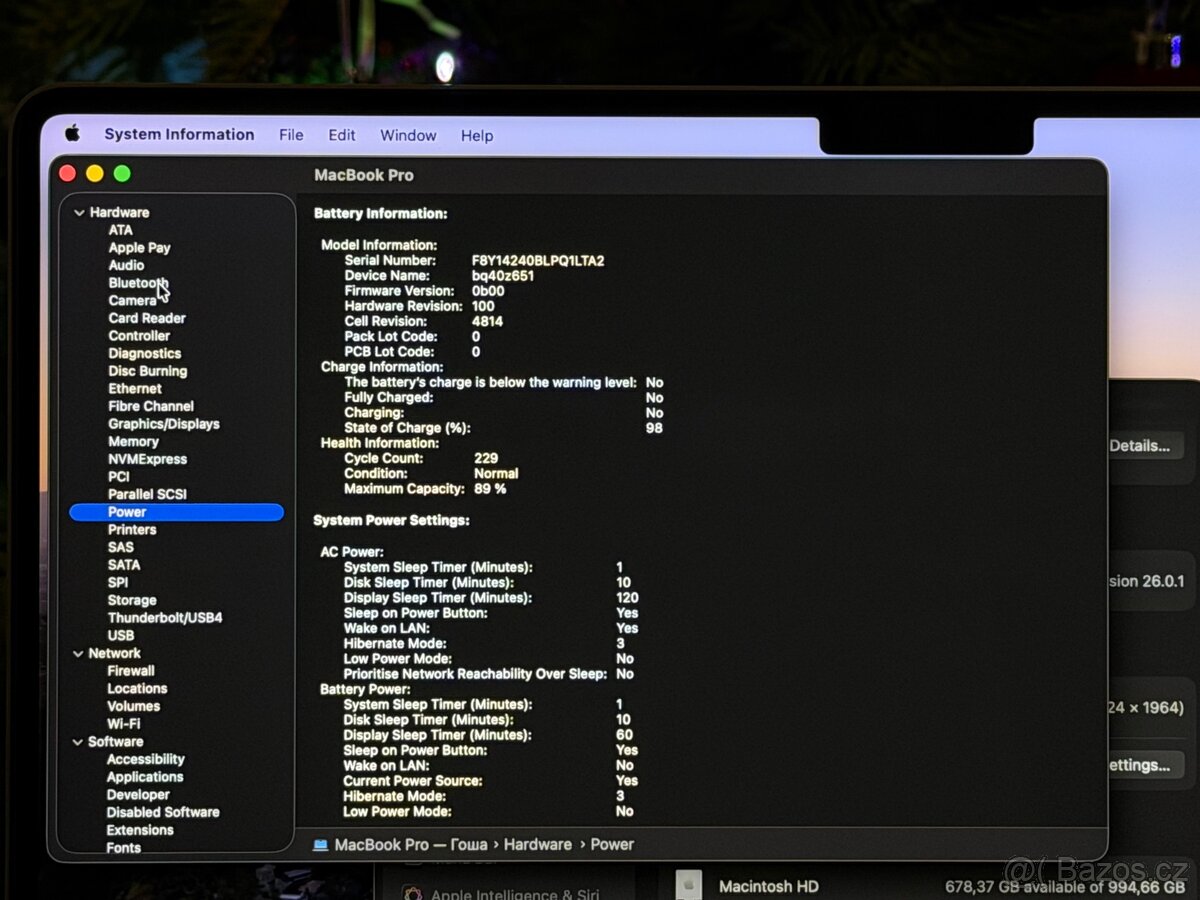Select USB in the sidebar
The height and width of the screenshot is (900, 1200).
pyautogui.click(x=121, y=635)
